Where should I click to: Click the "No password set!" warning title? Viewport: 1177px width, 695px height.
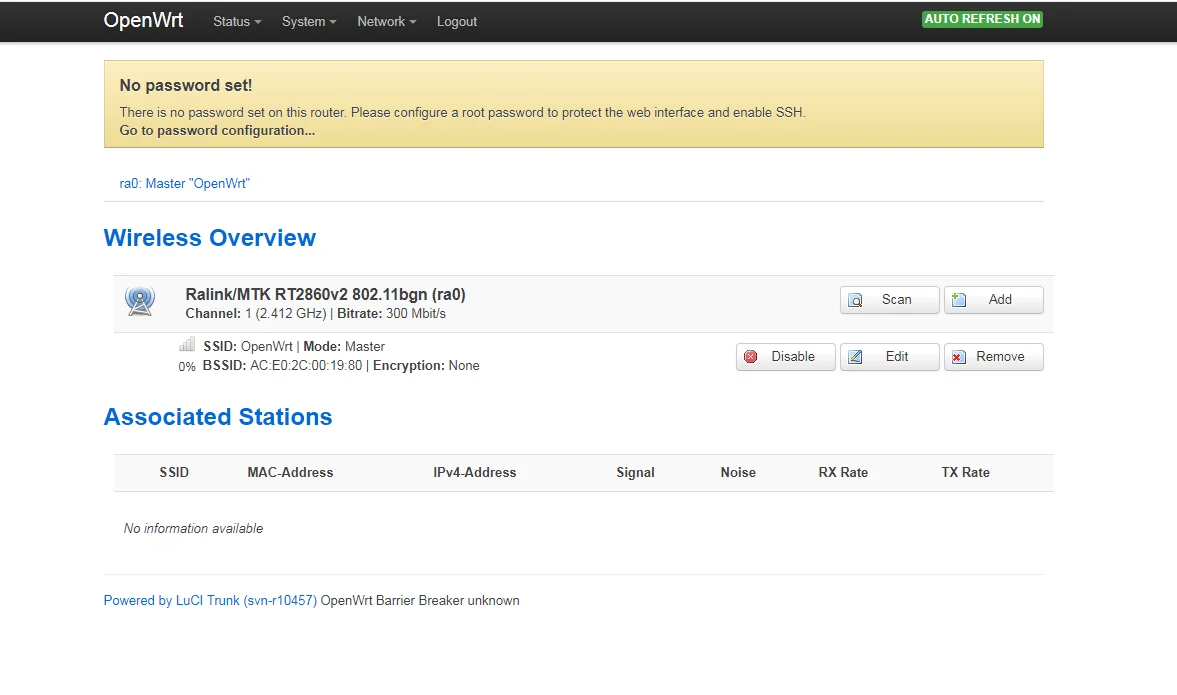(185, 86)
